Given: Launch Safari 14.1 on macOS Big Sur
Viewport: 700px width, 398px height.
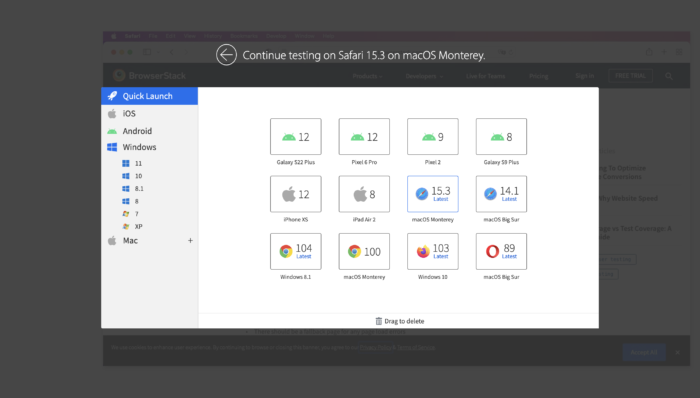Looking at the screenshot, I should click(x=501, y=194).
